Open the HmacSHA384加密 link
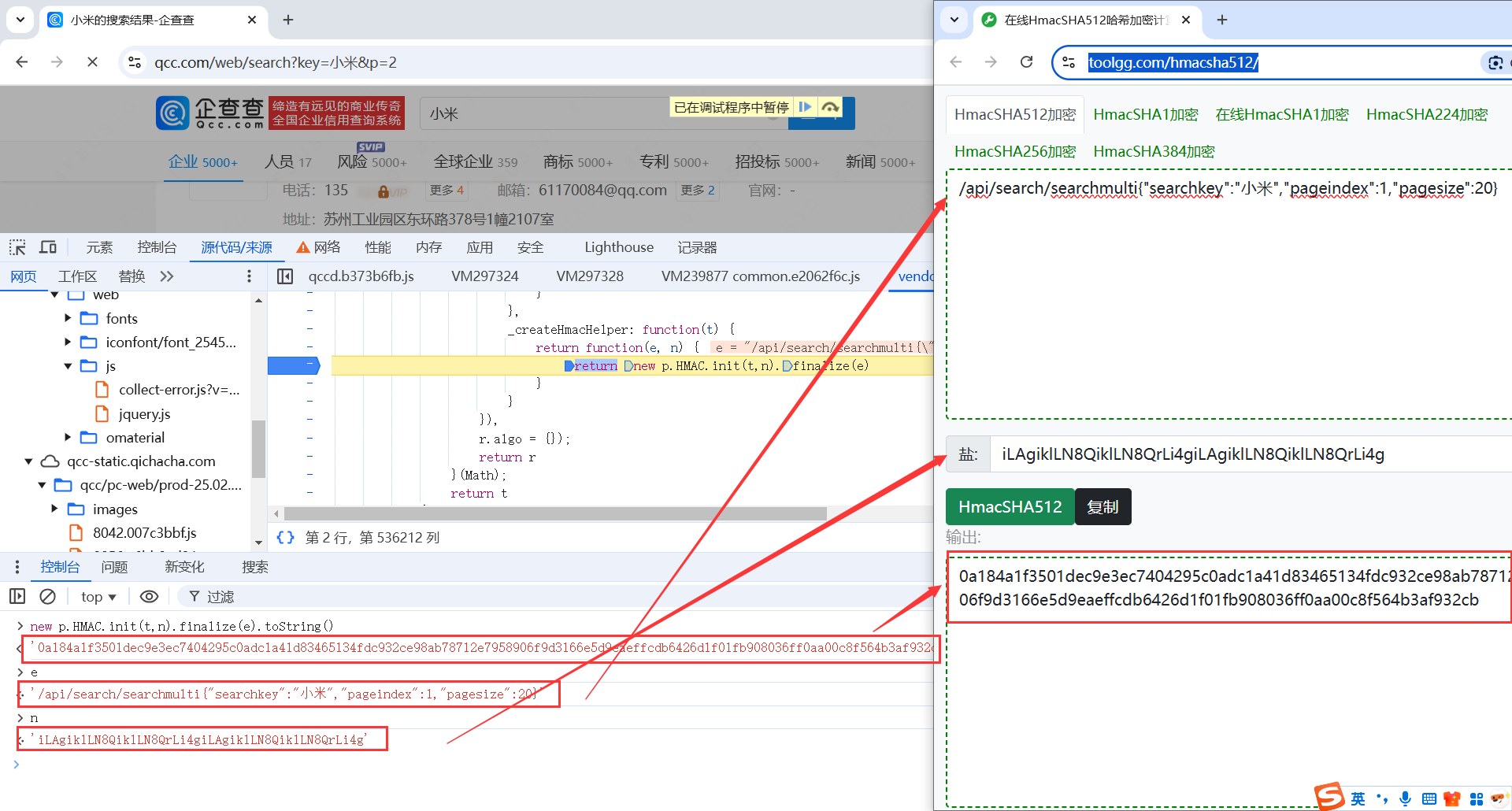The image size is (1512, 811). point(1154,151)
